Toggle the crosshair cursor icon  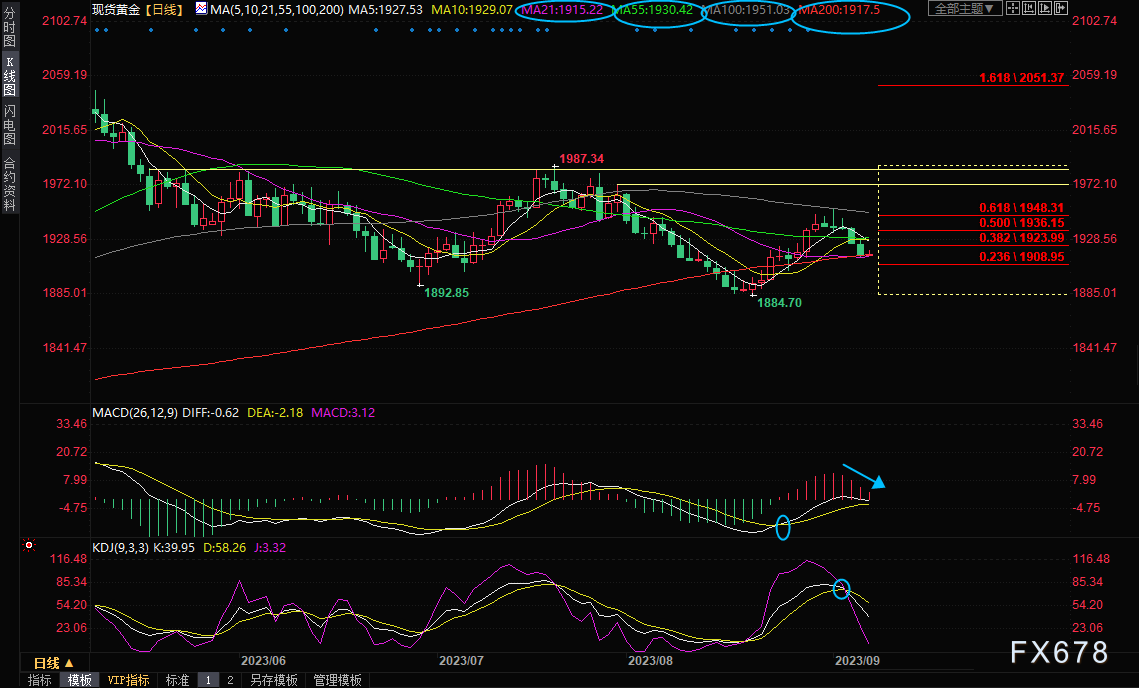(x=1013, y=9)
